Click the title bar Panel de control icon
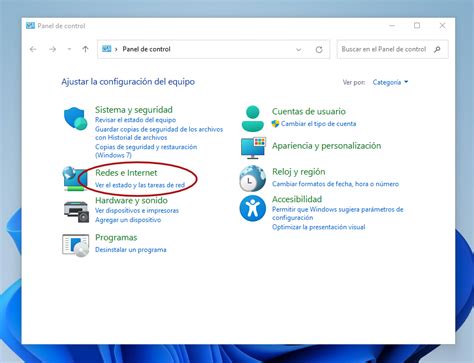Image resolution: width=474 pixels, height=363 pixels. pos(30,26)
